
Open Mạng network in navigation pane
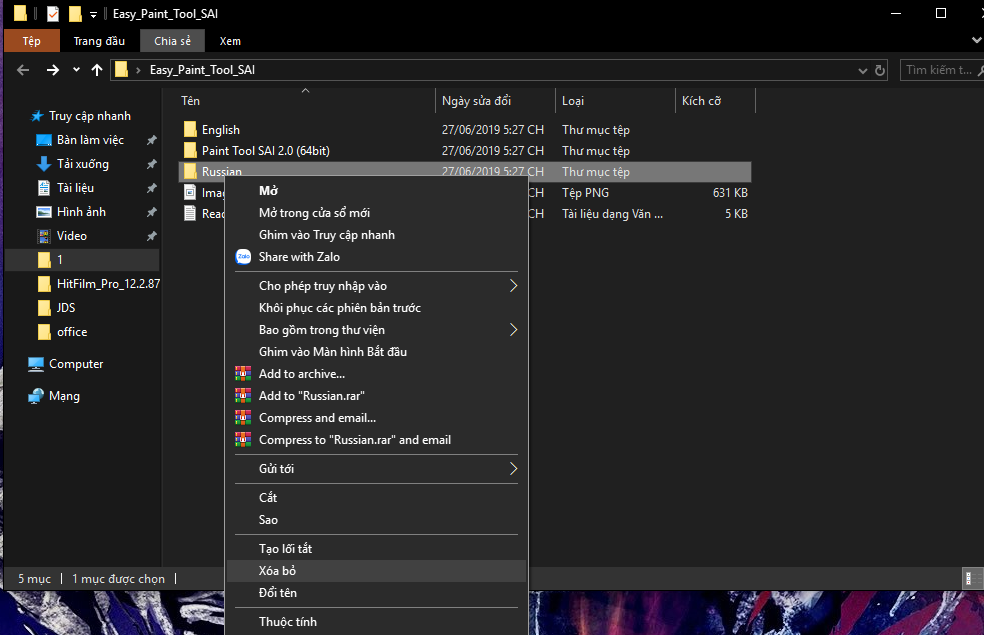pyautogui.click(x=64, y=396)
